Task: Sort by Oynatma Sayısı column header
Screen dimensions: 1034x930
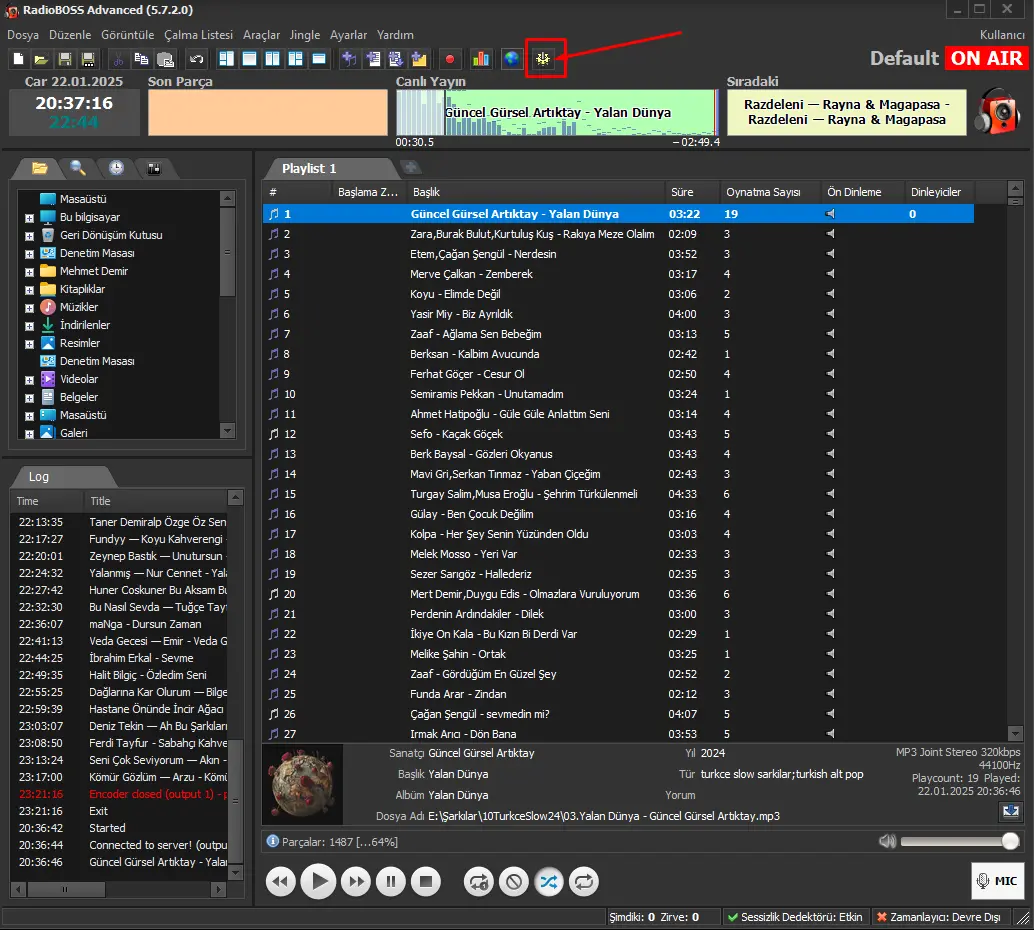Action: pos(769,192)
